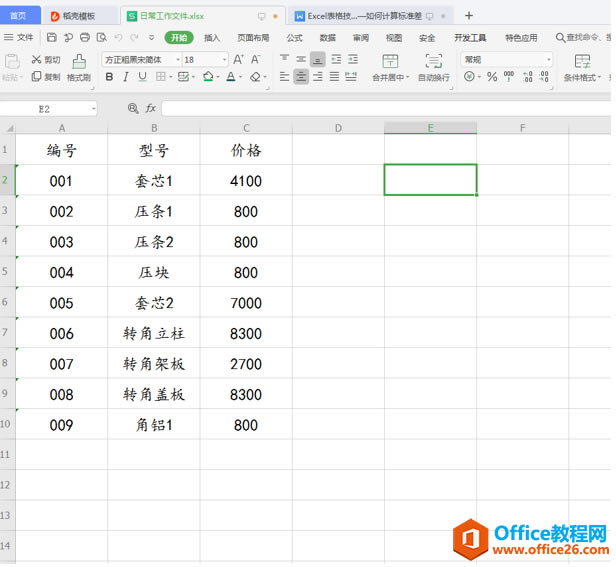616x567 pixels.
Task: Click the clear format eraser icon
Action: 255,77
